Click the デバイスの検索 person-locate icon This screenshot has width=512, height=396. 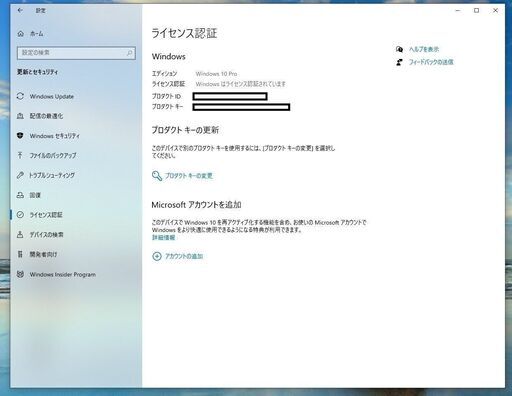pyautogui.click(x=20, y=235)
